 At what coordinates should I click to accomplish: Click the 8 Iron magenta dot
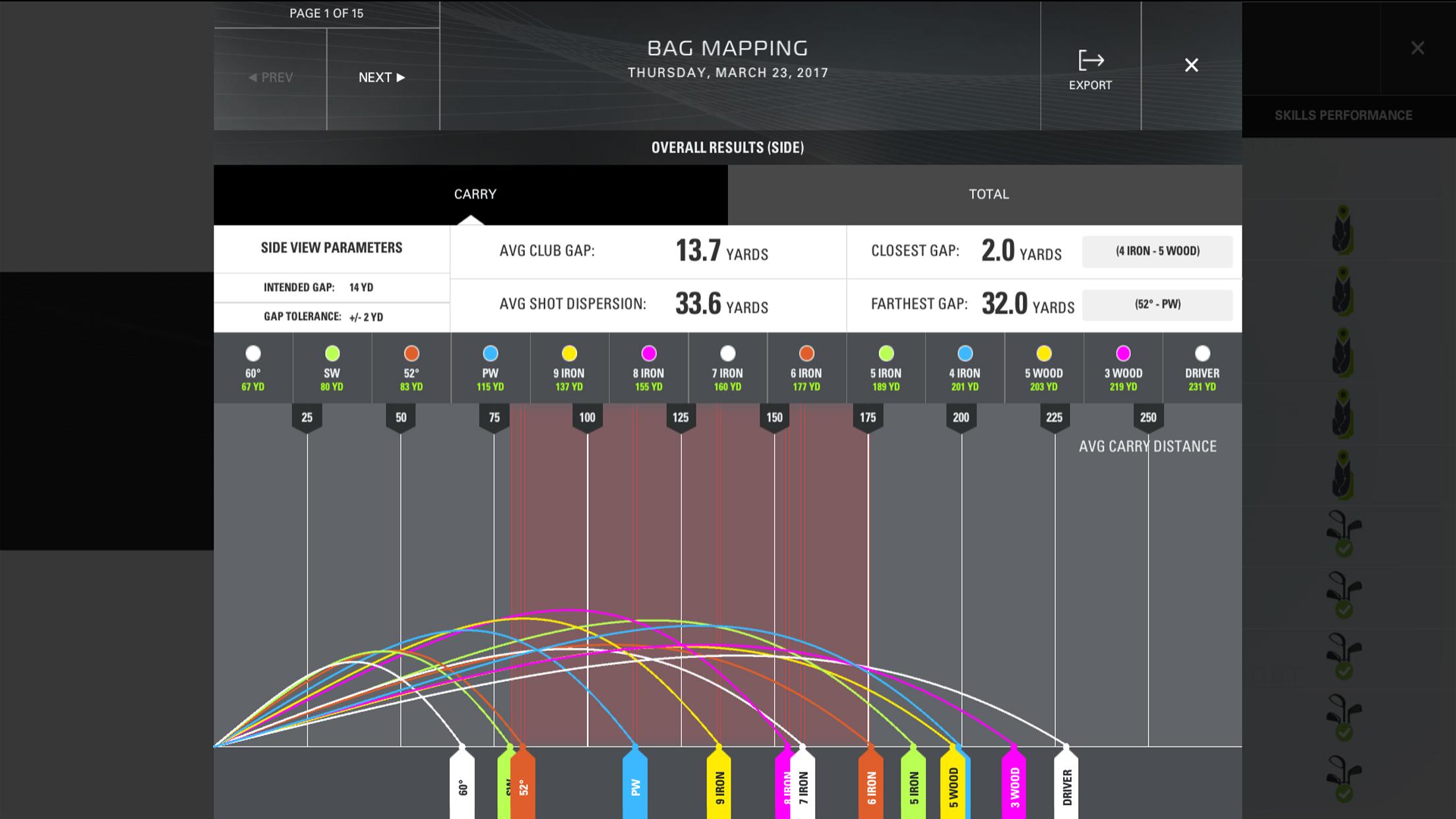649,354
